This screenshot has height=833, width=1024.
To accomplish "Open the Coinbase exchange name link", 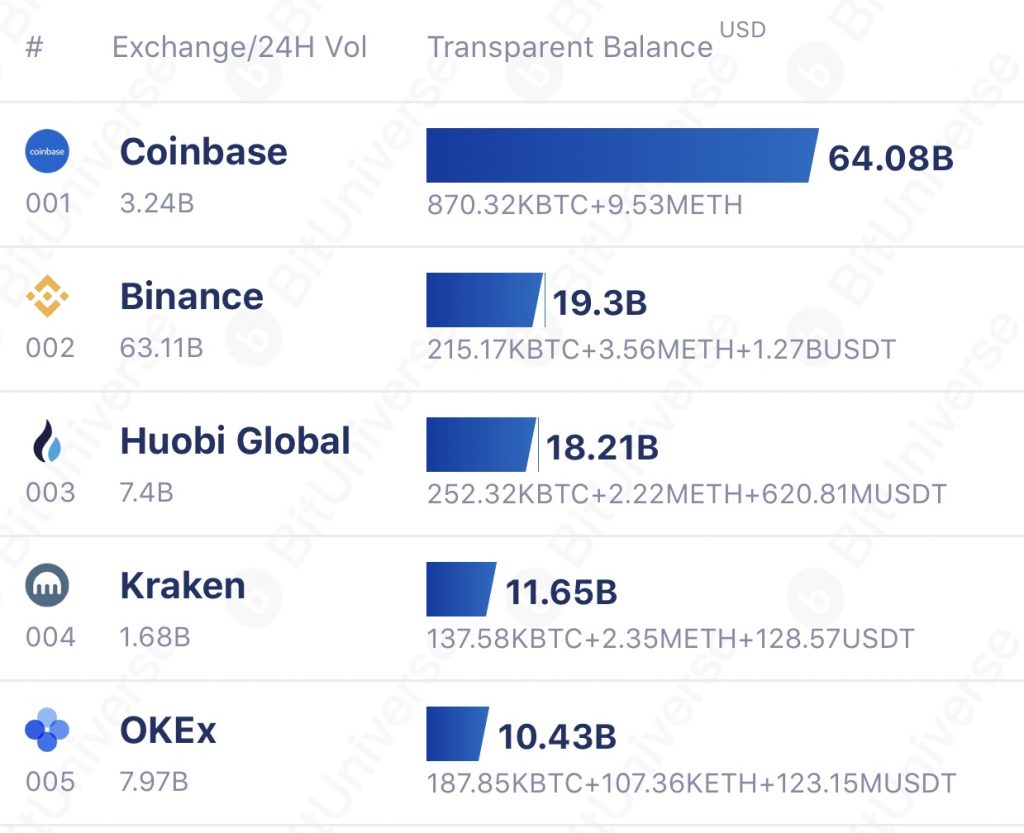I will click(203, 152).
